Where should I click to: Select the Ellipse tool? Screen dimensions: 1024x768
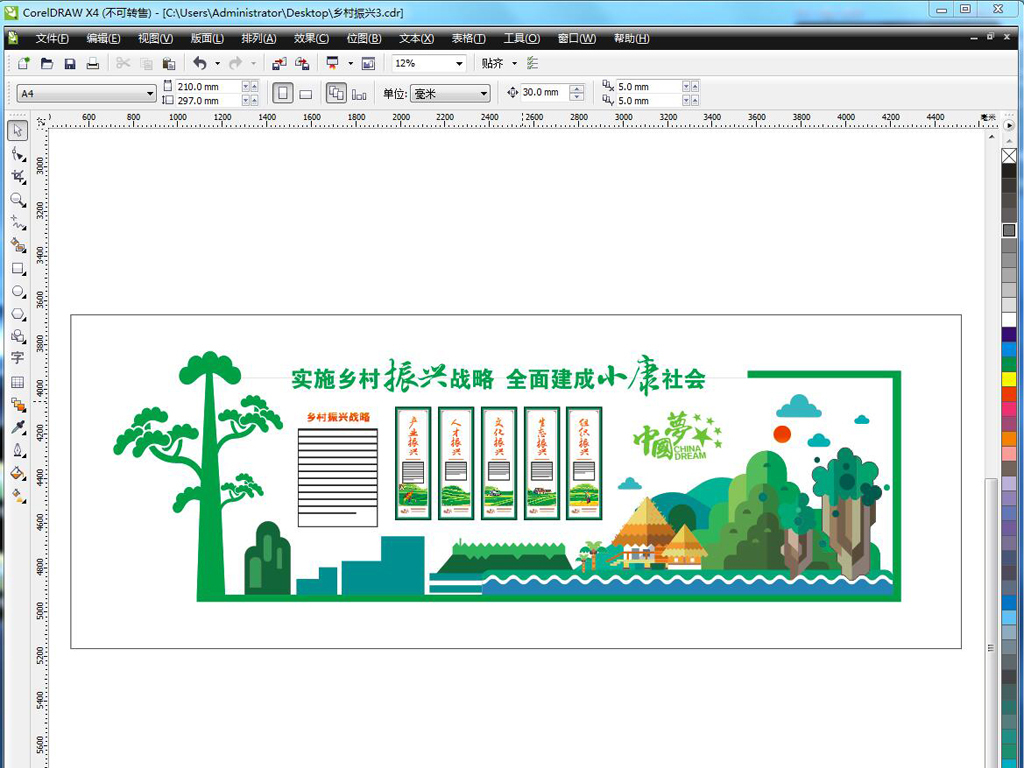17,291
